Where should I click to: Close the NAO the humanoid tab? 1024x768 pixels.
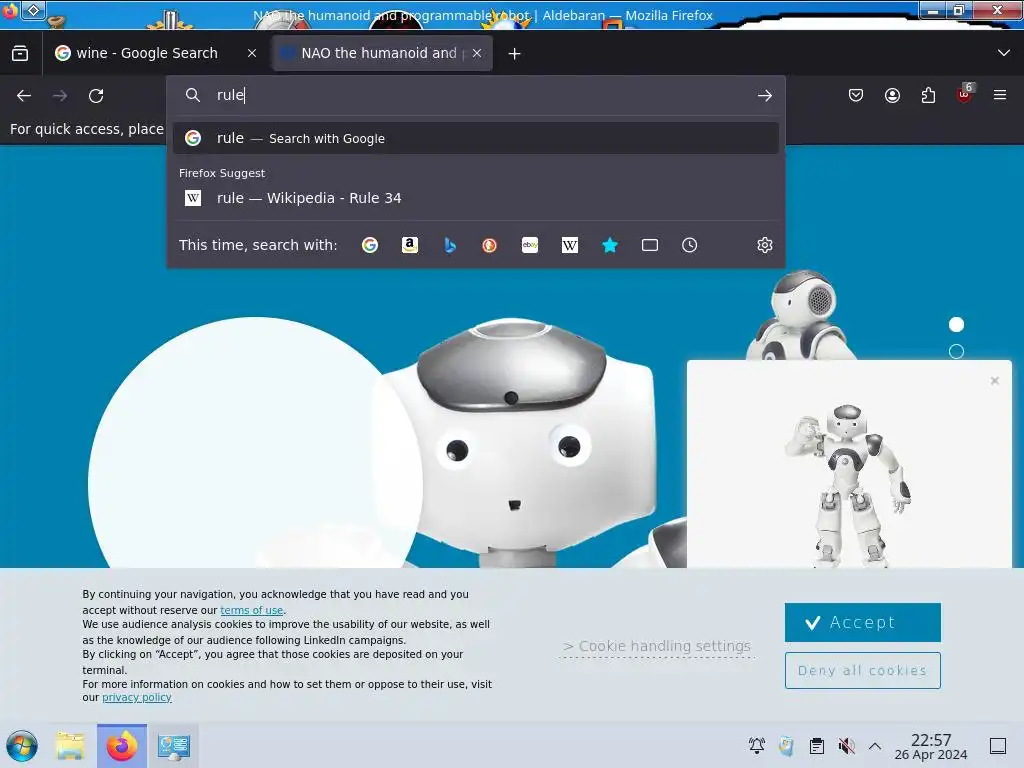tap(477, 54)
